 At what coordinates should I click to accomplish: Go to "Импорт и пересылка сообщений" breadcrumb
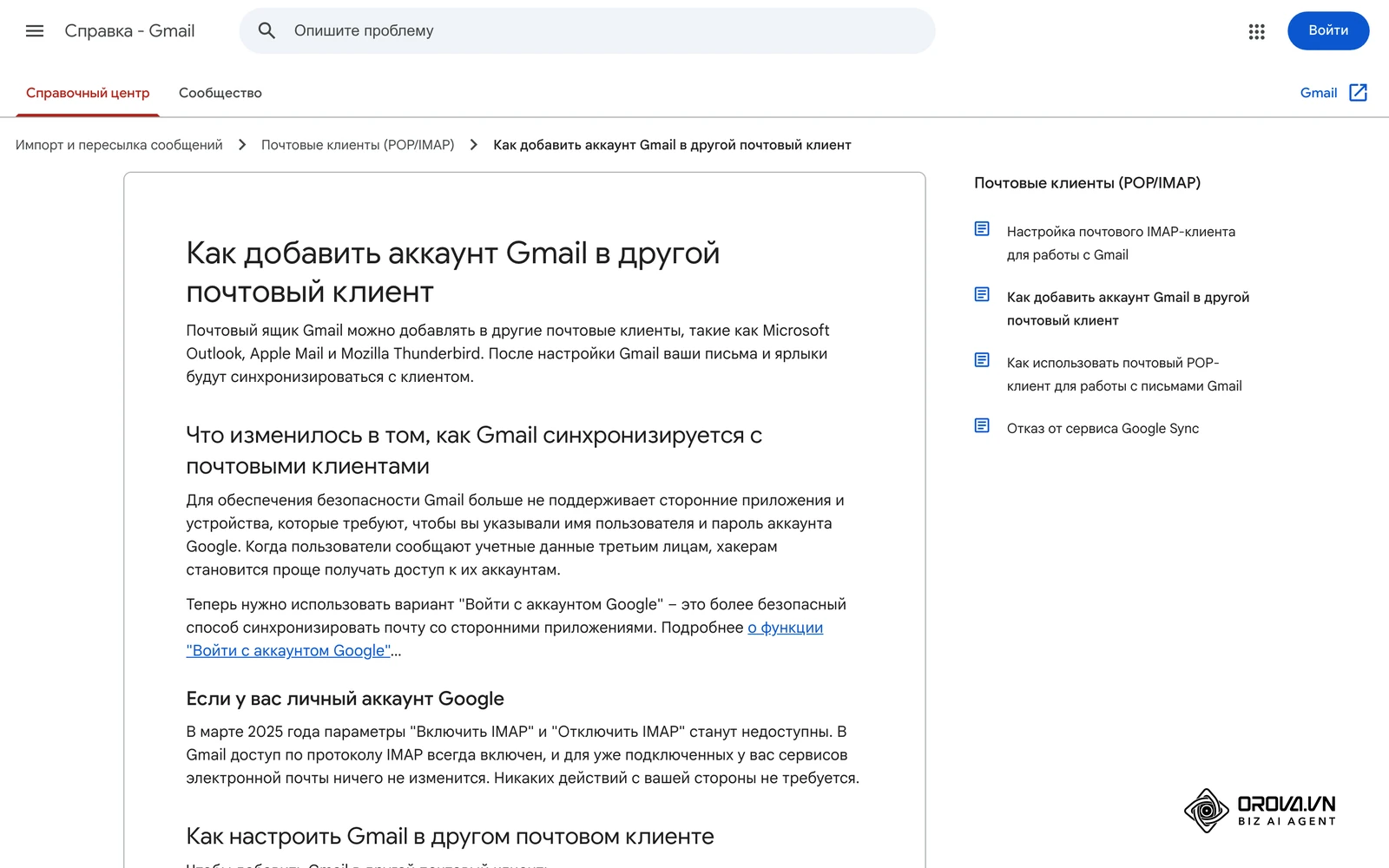119,145
